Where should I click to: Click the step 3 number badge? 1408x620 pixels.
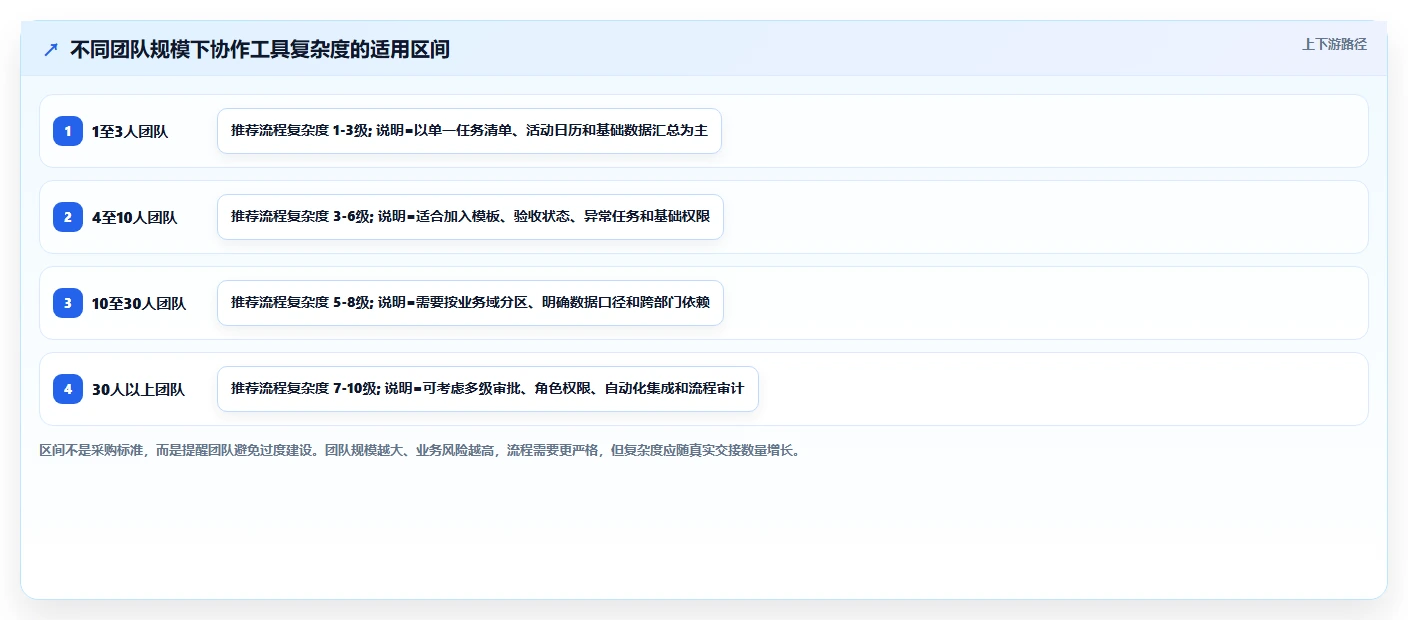(x=68, y=303)
